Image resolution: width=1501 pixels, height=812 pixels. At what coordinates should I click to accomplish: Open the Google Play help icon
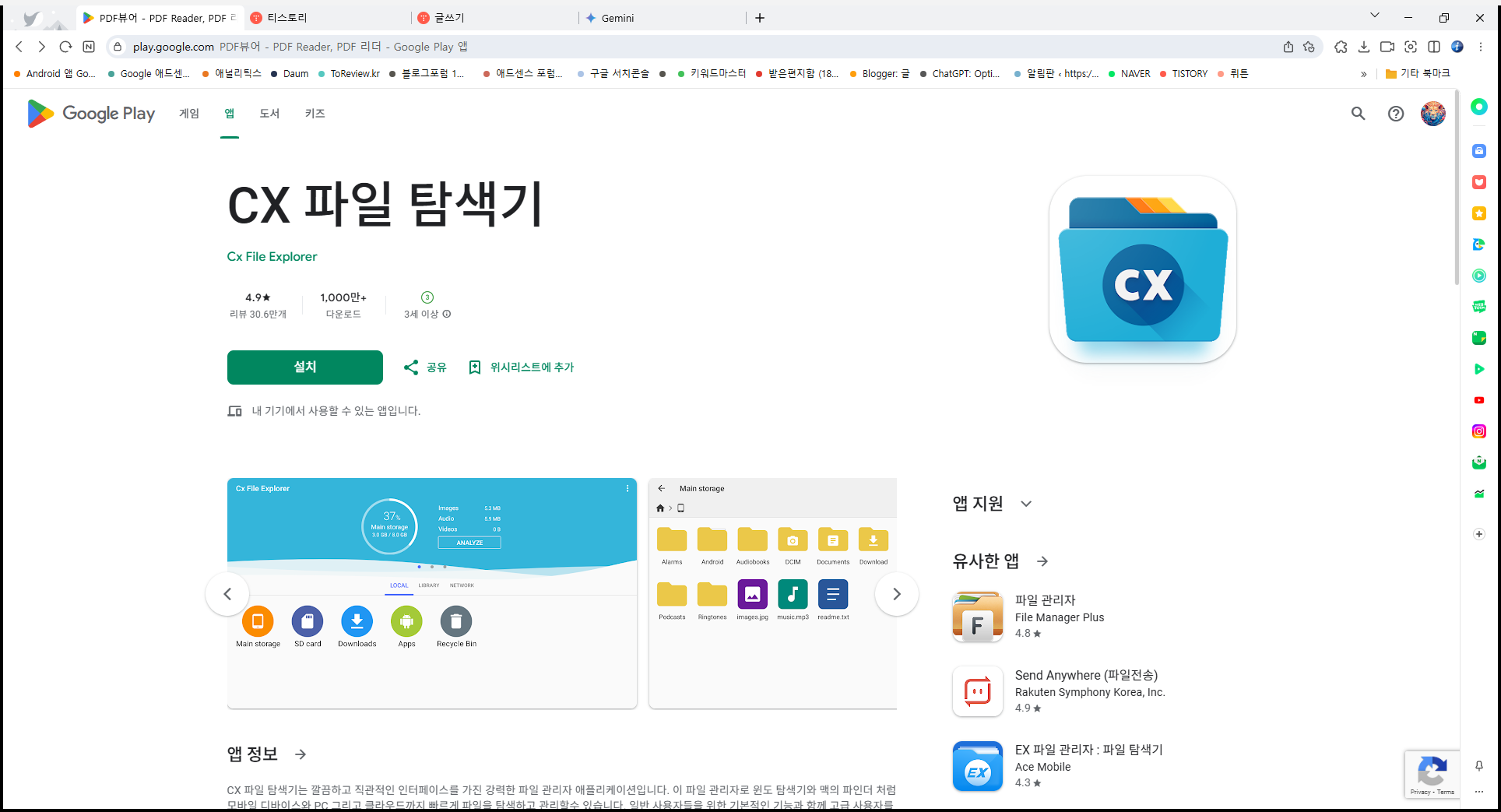click(1396, 114)
